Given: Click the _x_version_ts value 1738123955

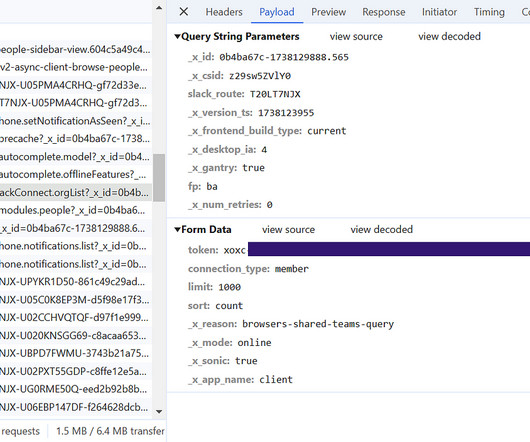Looking at the screenshot, I should tap(286, 113).
